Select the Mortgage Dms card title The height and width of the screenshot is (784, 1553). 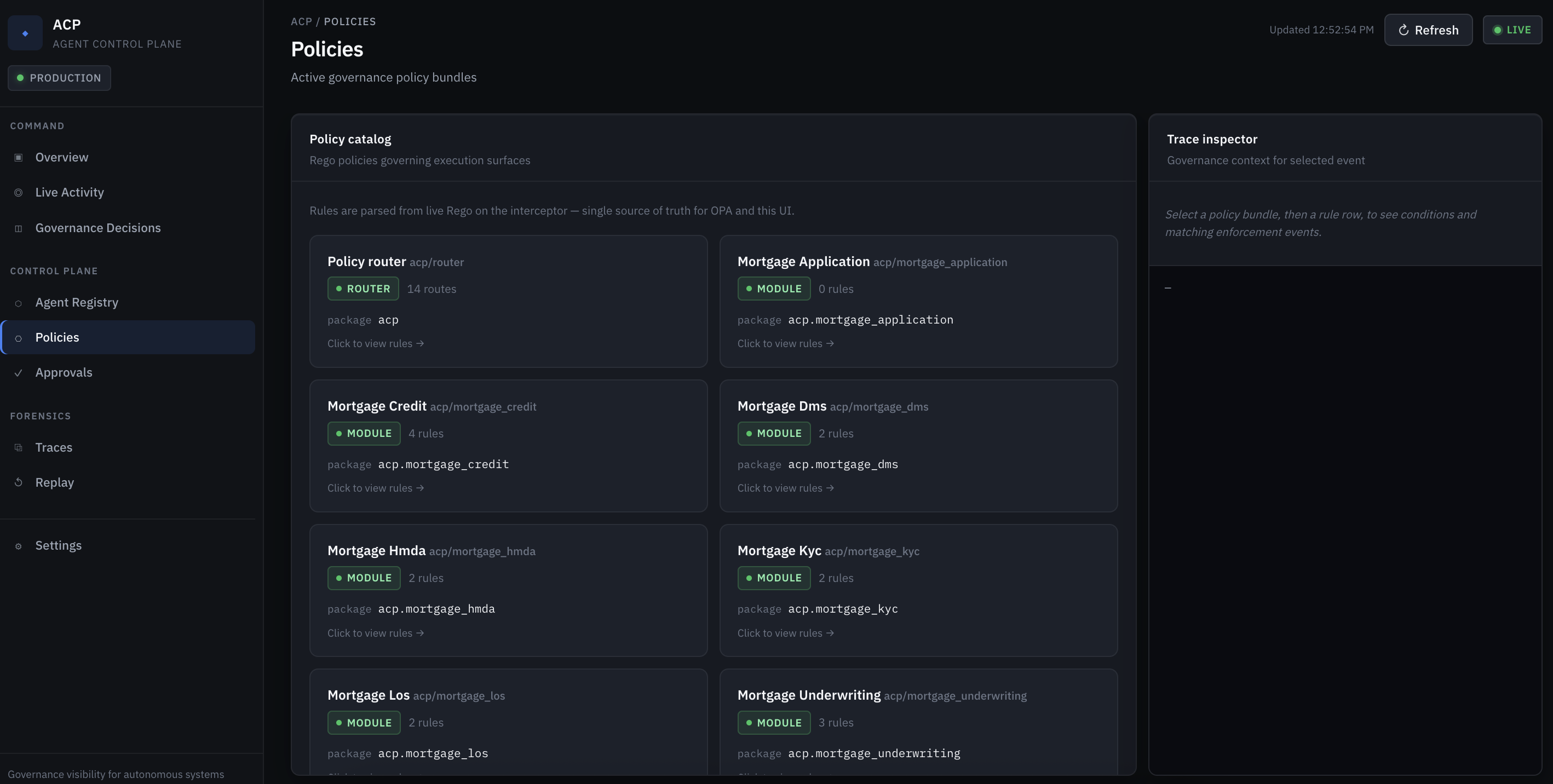point(782,406)
